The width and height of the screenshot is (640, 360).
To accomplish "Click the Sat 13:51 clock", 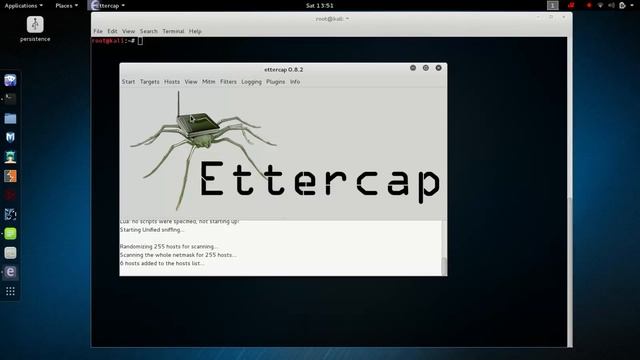I will pyautogui.click(x=320, y=5).
